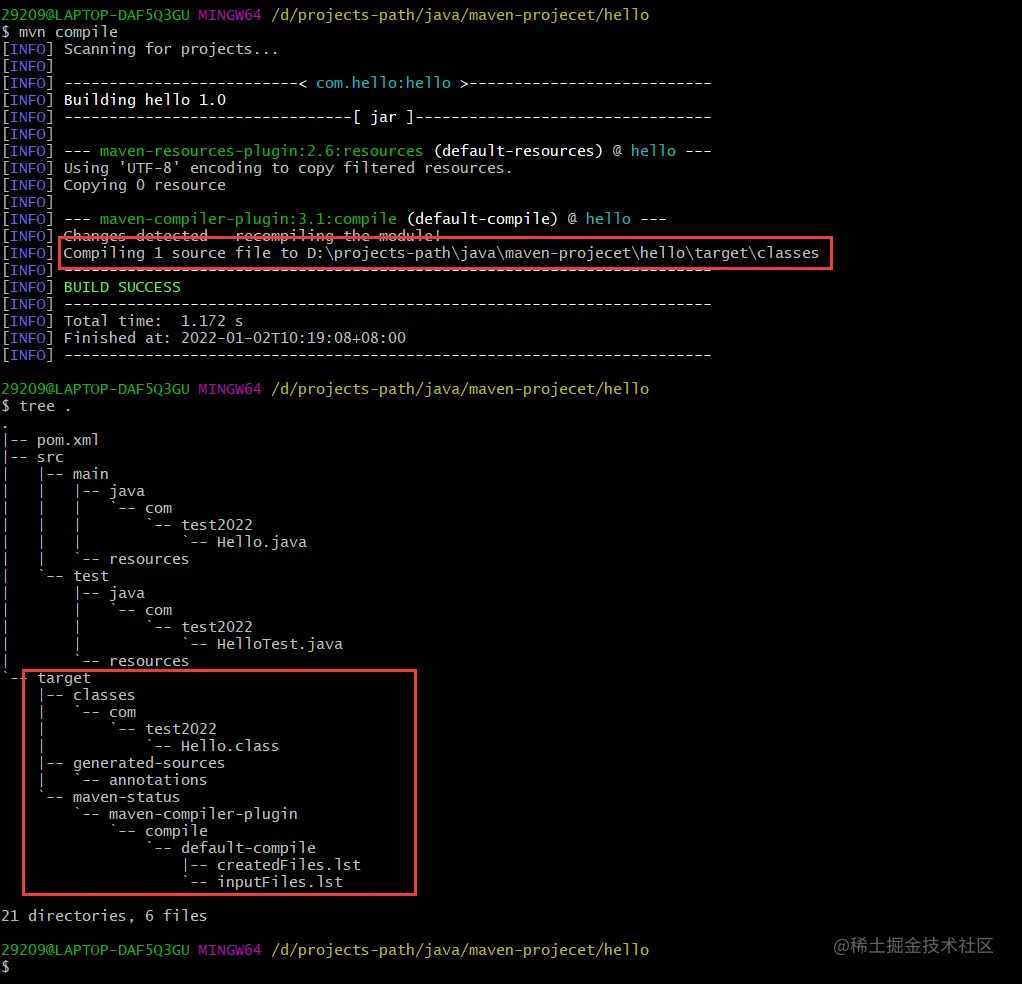Click 'createdFiles.lst' file name
The width and height of the screenshot is (1022, 984).
point(288,865)
